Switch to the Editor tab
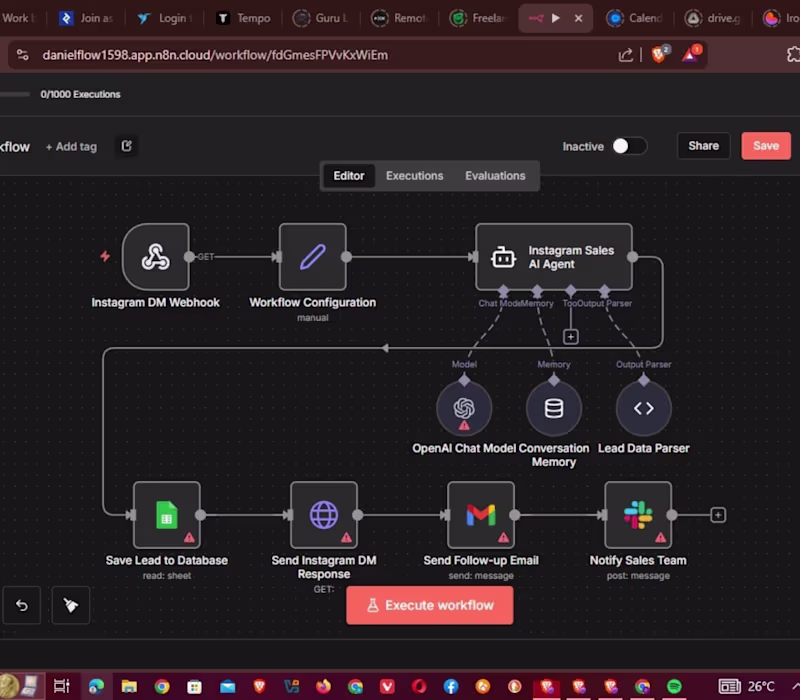 coord(349,176)
